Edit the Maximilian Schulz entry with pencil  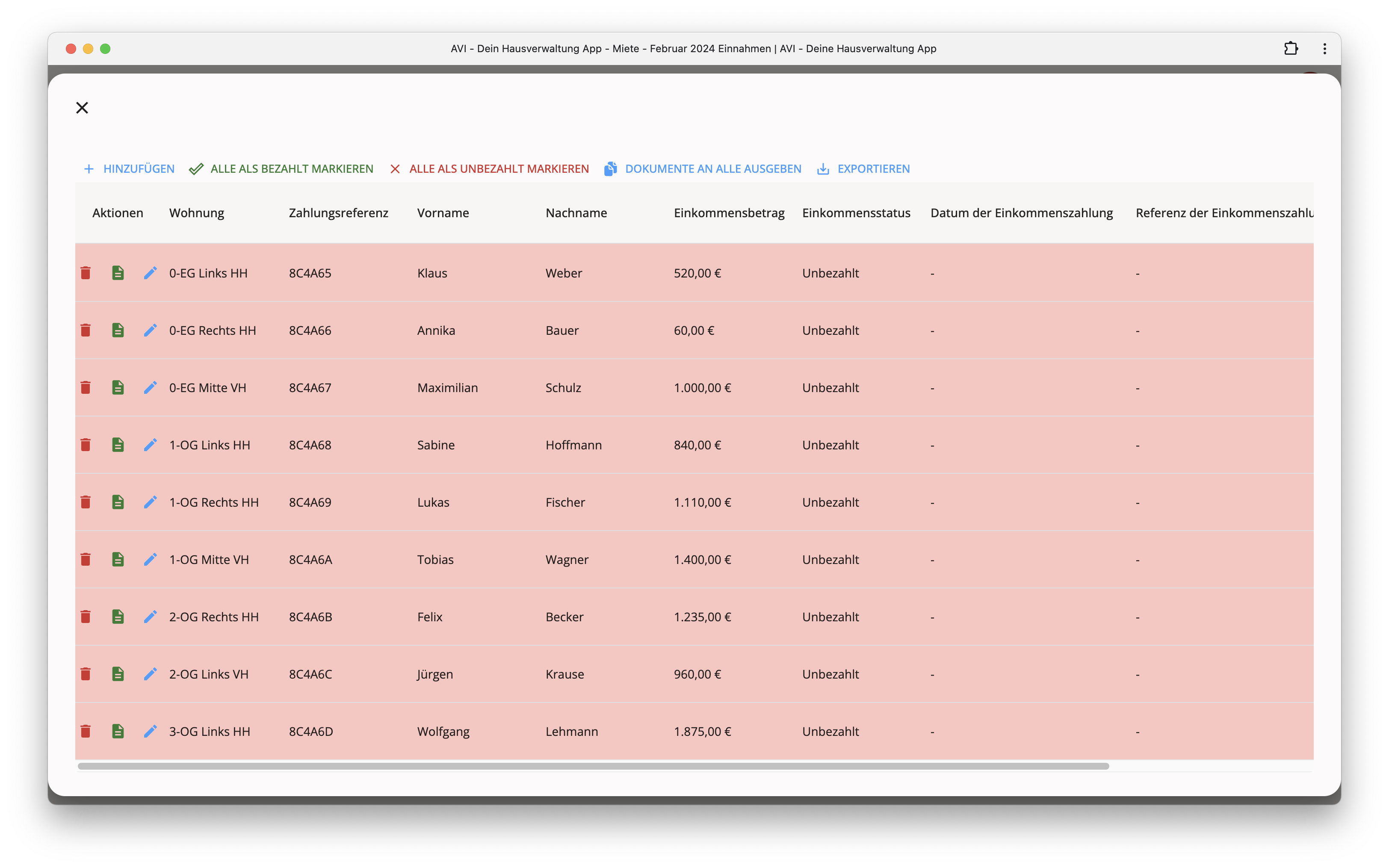[x=151, y=387]
